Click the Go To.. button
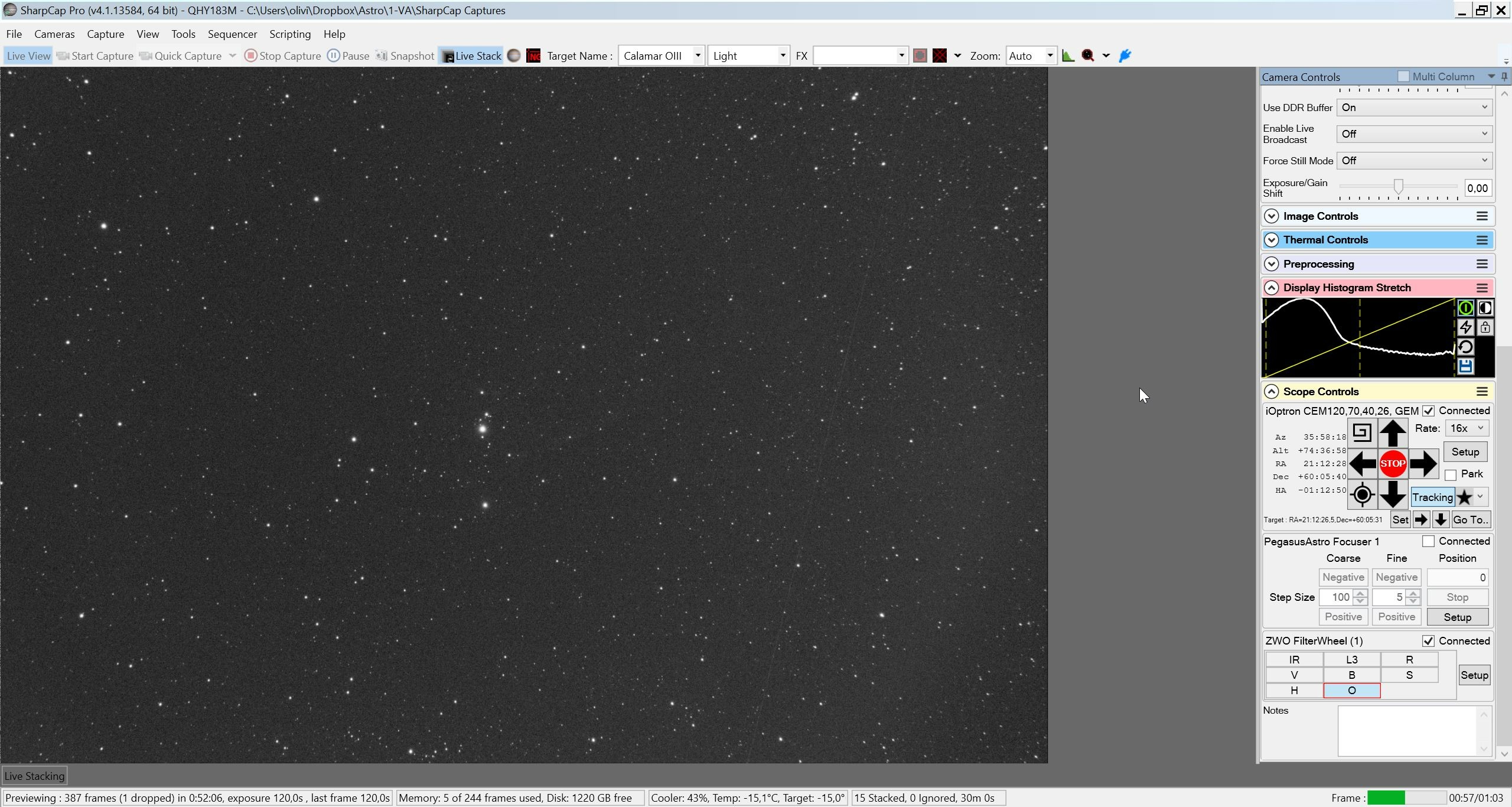 click(x=1470, y=520)
